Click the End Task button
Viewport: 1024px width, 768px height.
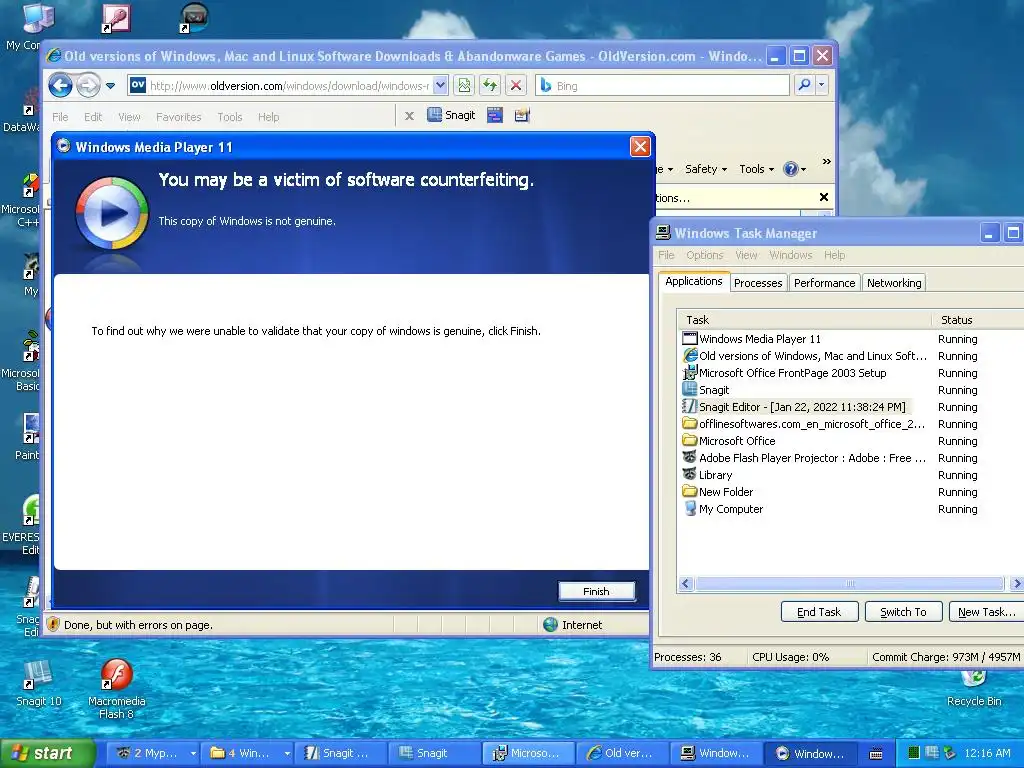click(x=818, y=612)
